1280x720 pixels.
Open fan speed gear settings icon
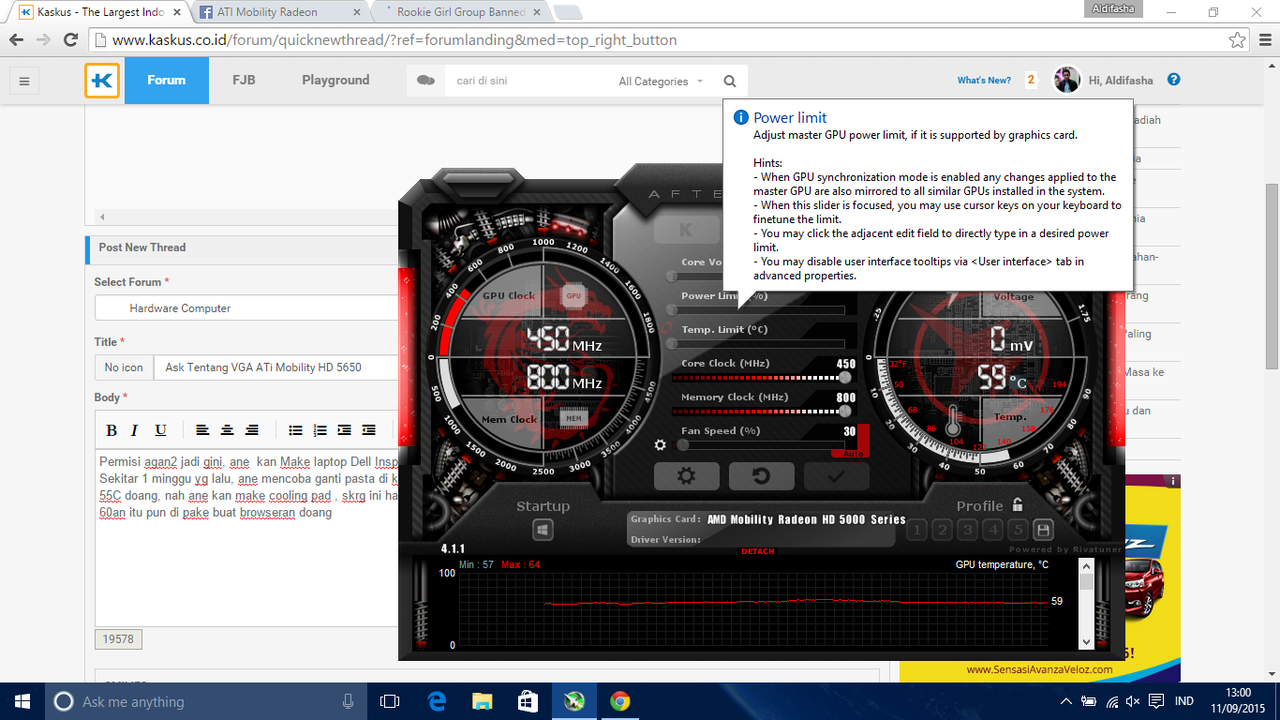pos(660,445)
